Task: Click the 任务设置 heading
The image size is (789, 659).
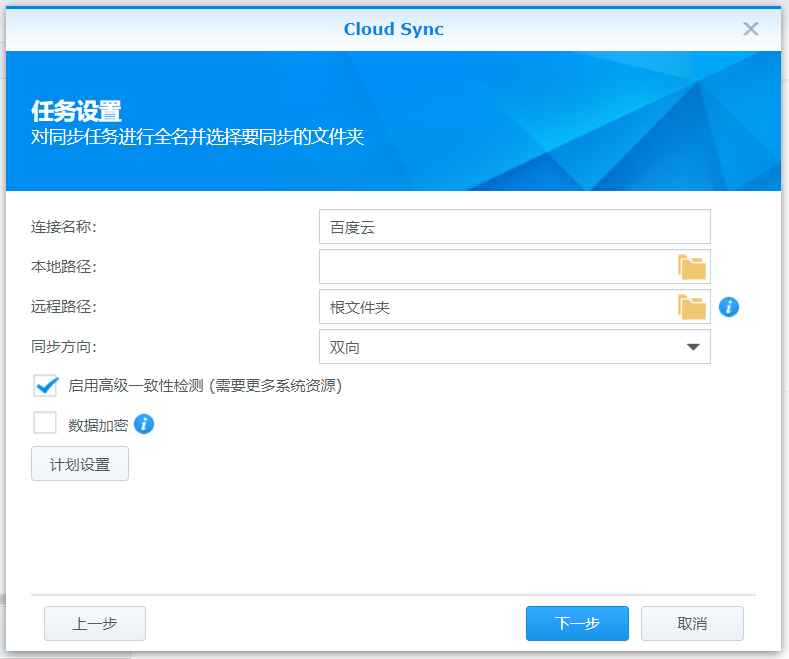Action: [76, 111]
